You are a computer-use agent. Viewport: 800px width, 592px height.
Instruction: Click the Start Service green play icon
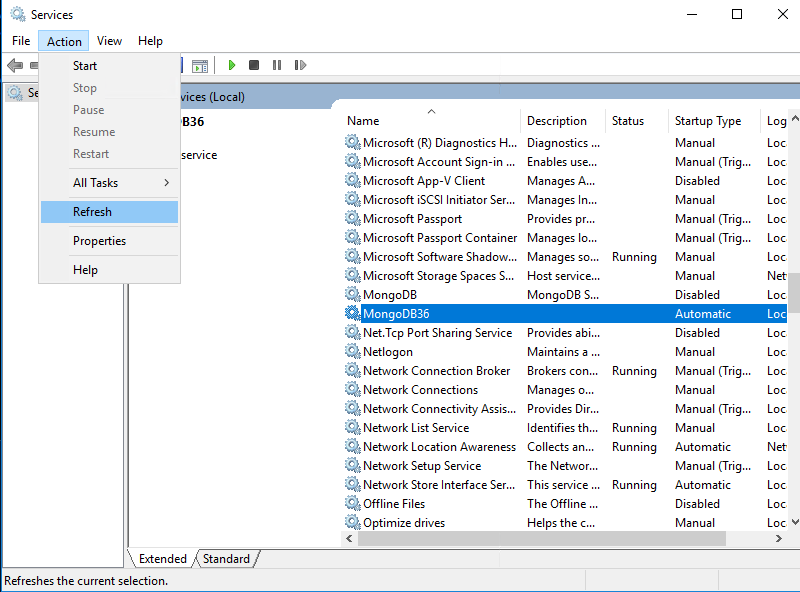232,65
